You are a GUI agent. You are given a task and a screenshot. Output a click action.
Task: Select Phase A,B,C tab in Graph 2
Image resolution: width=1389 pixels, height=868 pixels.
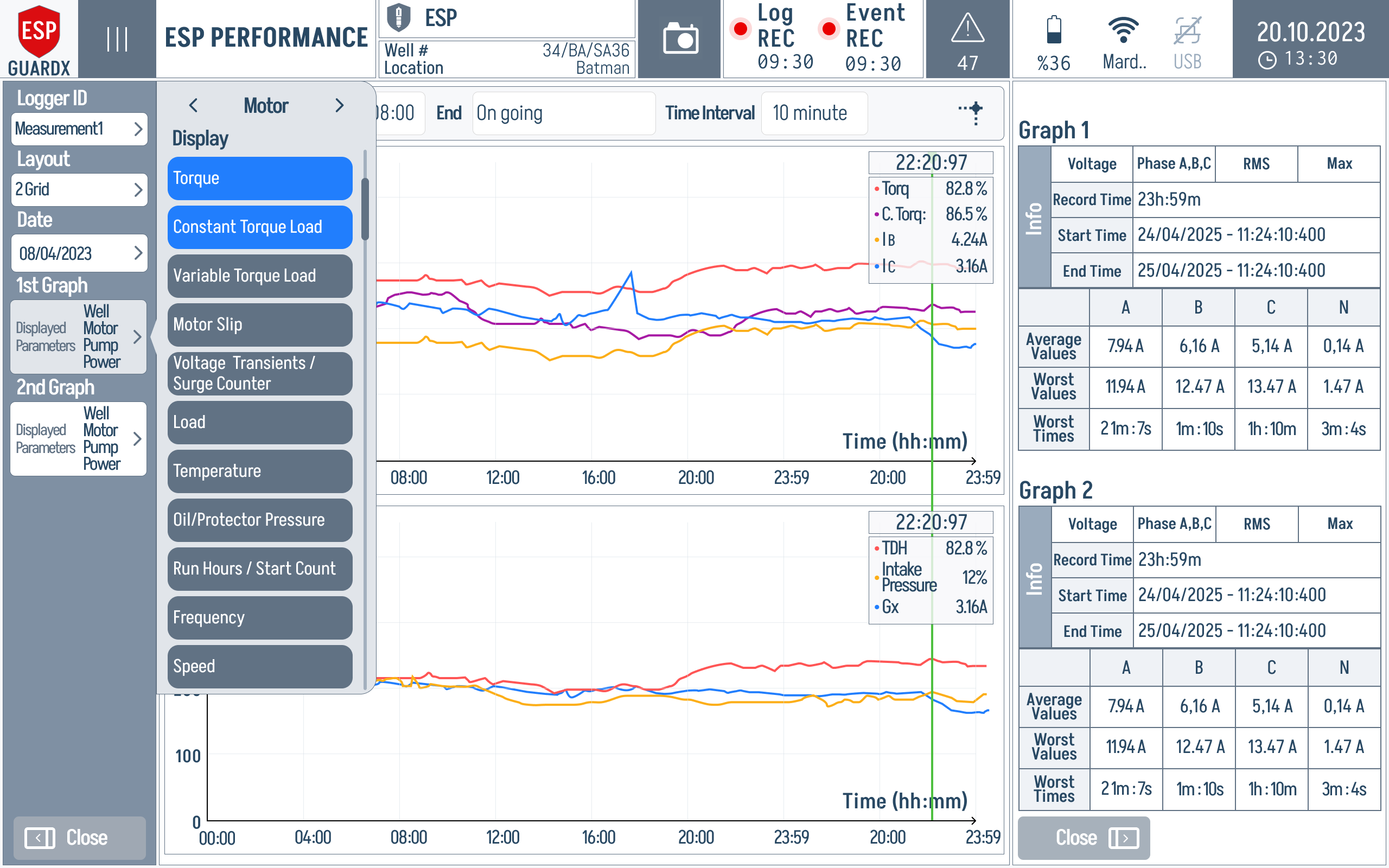point(1174,524)
